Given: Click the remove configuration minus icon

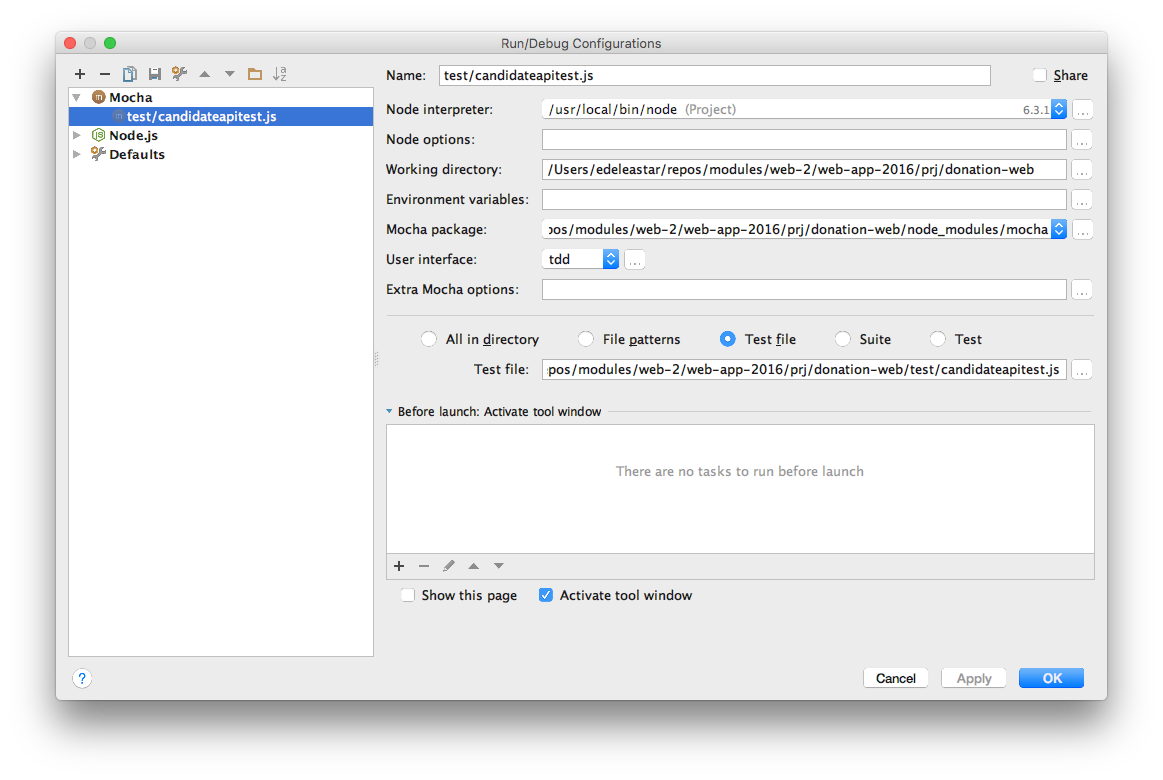Looking at the screenshot, I should coord(104,74).
